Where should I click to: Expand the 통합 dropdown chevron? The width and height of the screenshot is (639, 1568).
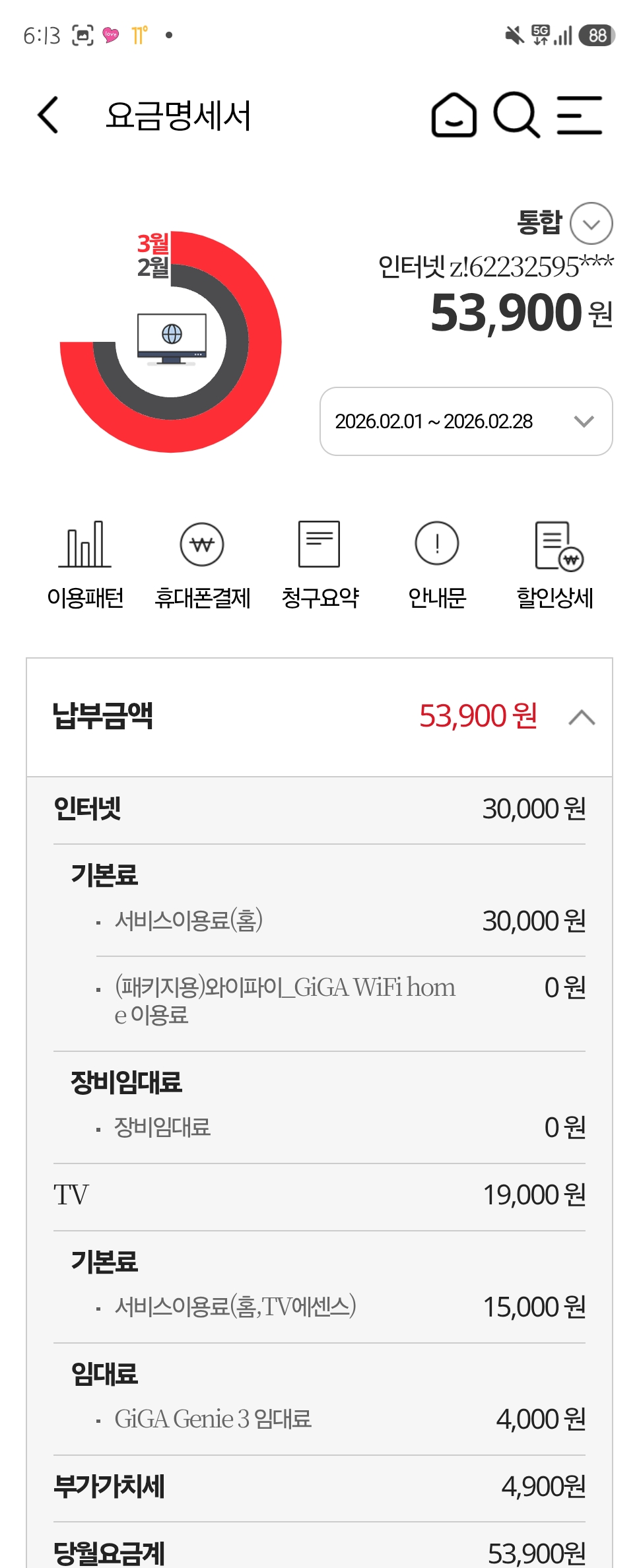591,224
